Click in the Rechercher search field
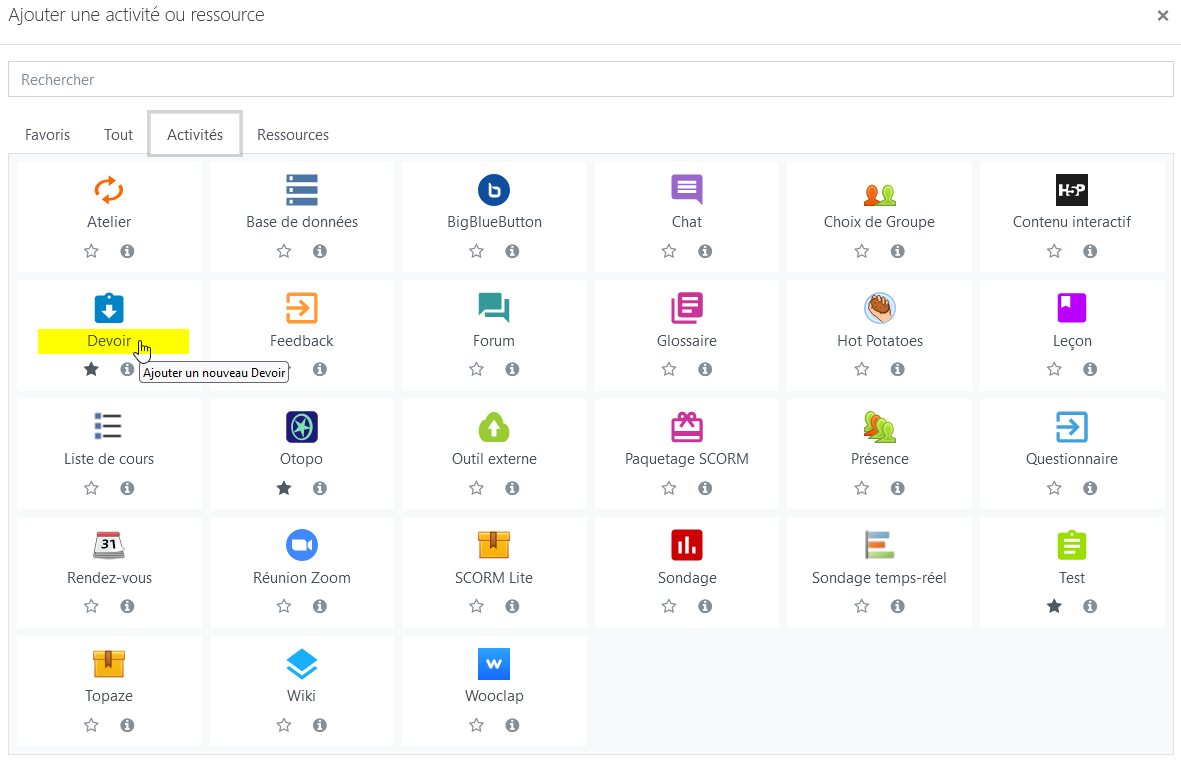Viewport: 1181px width, 761px height. pos(590,80)
